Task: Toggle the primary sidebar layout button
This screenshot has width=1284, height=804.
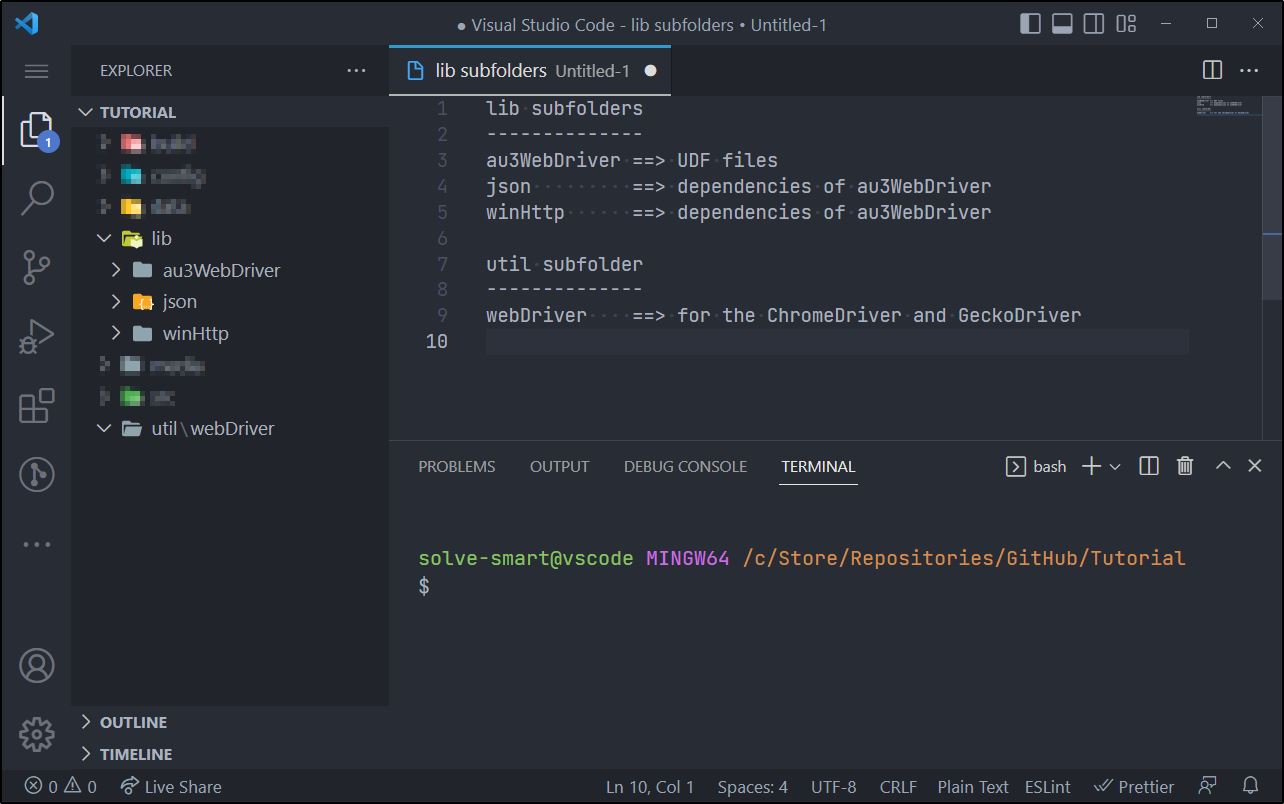Action: click(1030, 24)
